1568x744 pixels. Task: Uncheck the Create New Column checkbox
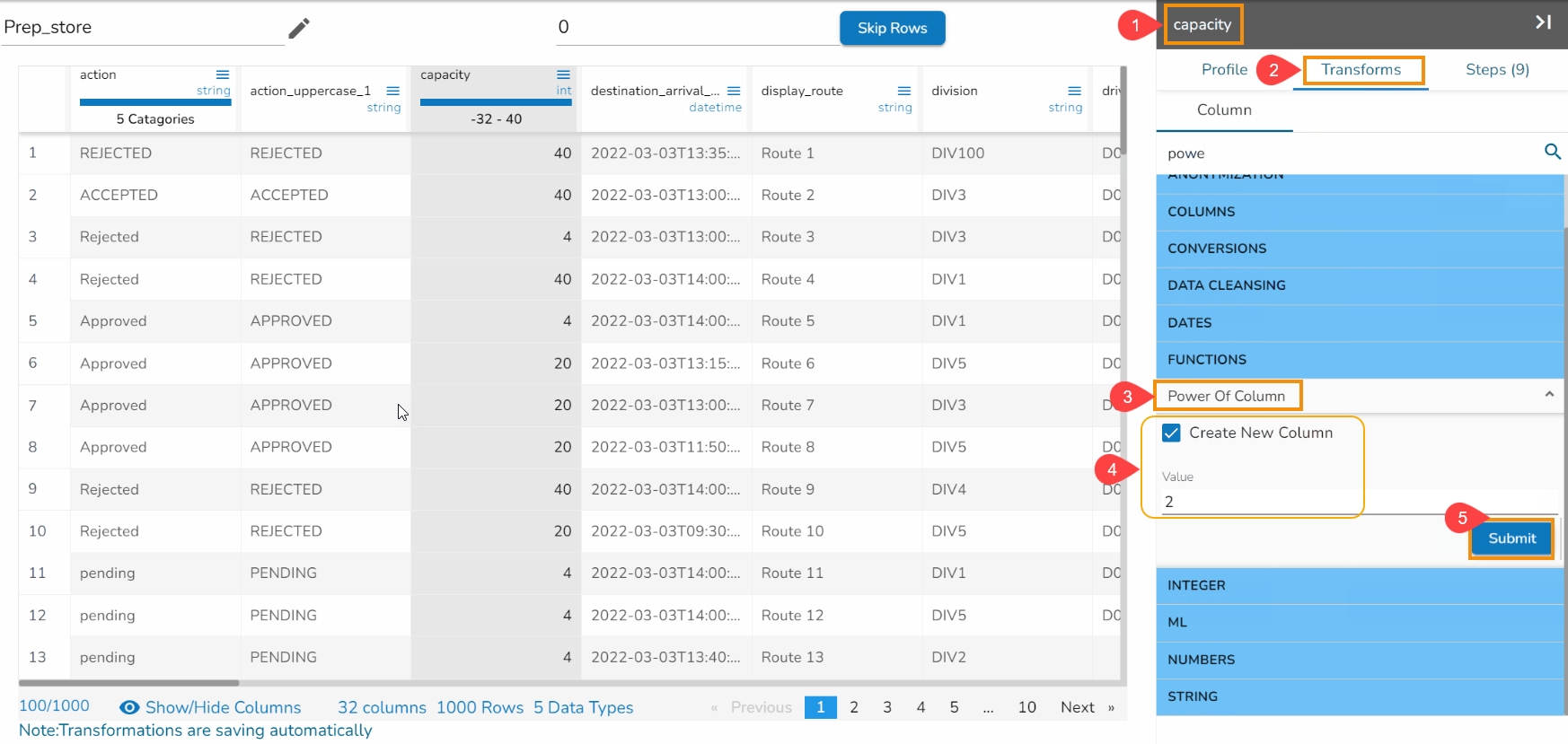click(1171, 433)
